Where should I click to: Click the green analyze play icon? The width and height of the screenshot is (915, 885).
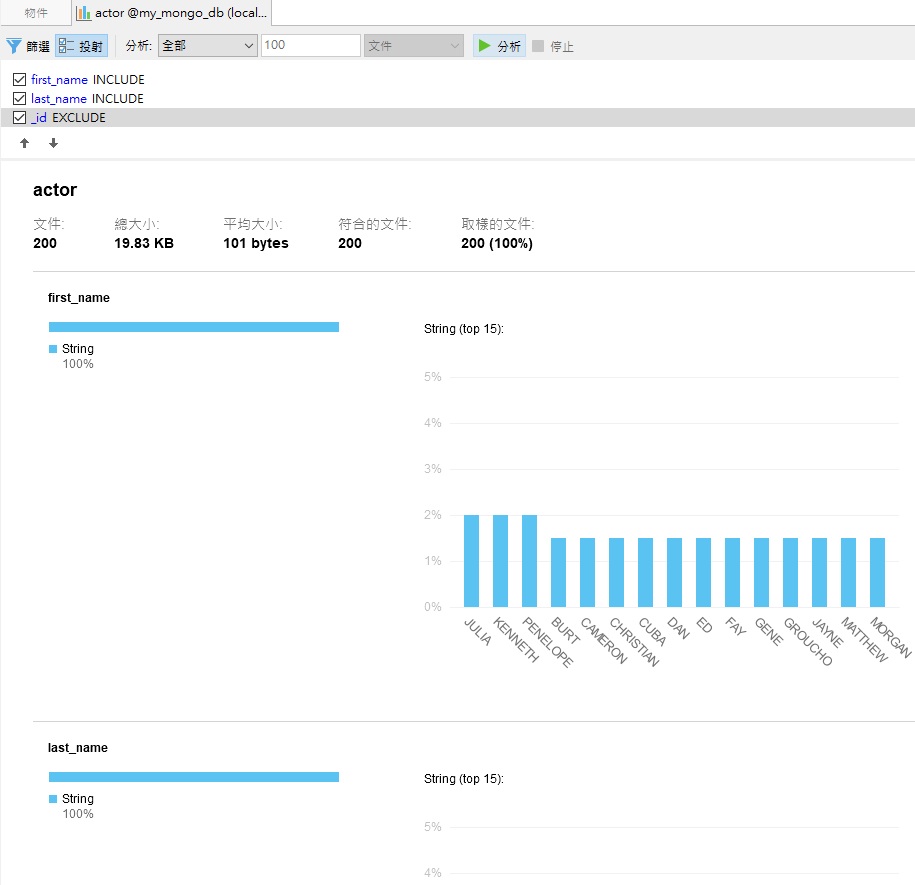(x=485, y=46)
